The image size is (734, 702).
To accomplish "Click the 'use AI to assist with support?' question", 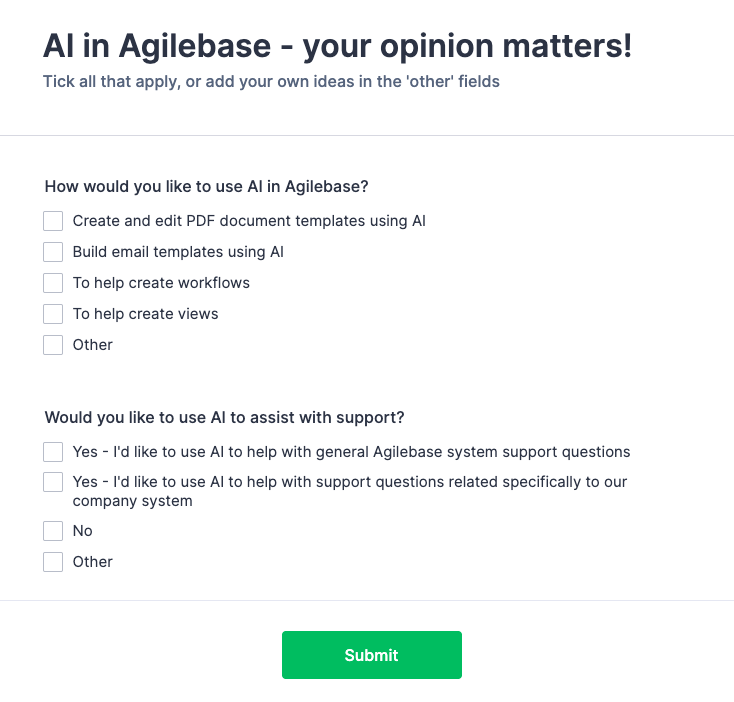I will [225, 417].
